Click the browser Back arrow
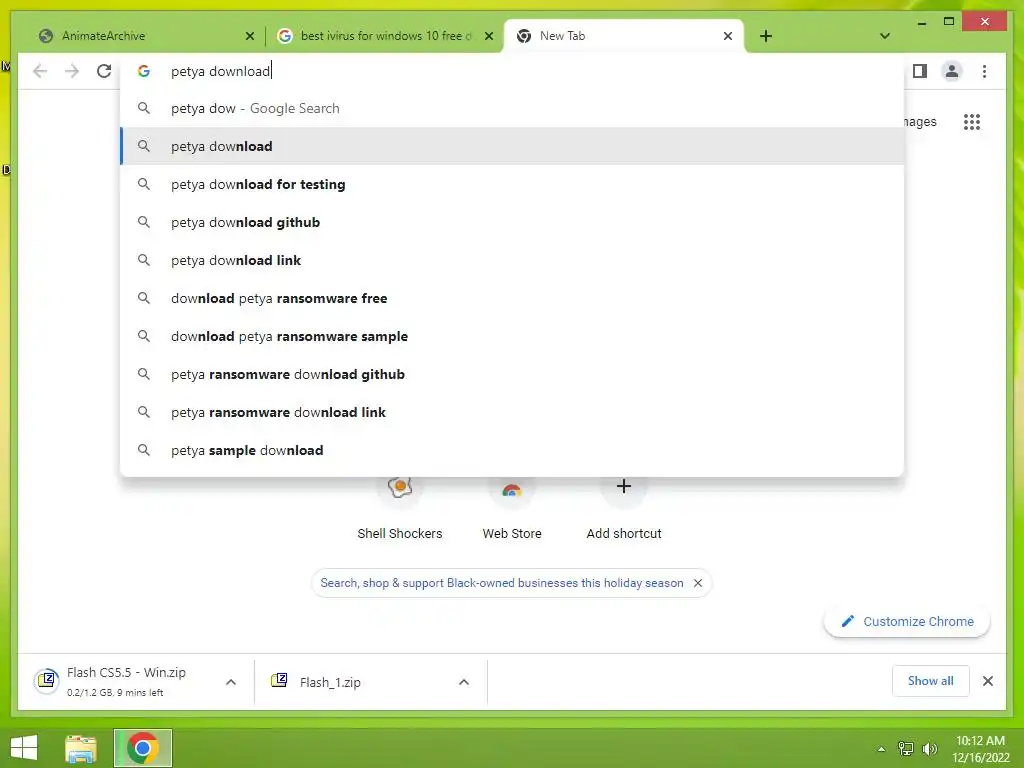1024x768 pixels. click(40, 71)
